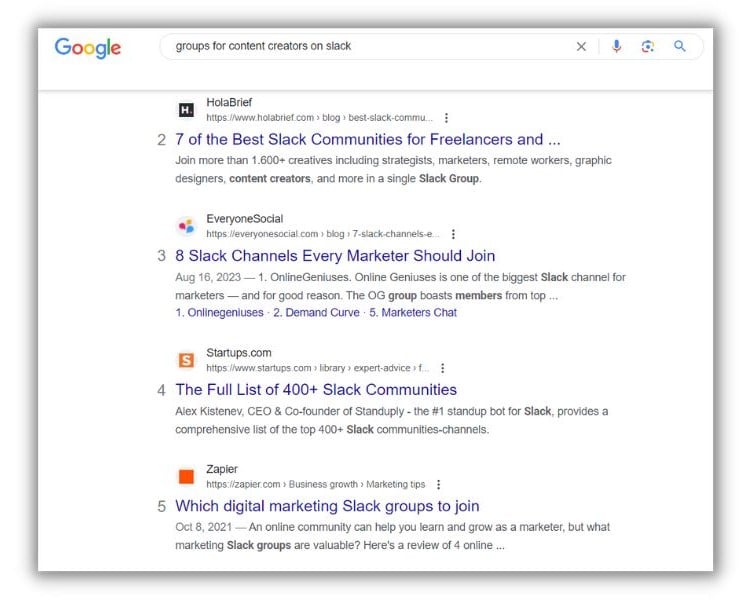
Task: Open more options for Startups.com result
Action: click(443, 368)
